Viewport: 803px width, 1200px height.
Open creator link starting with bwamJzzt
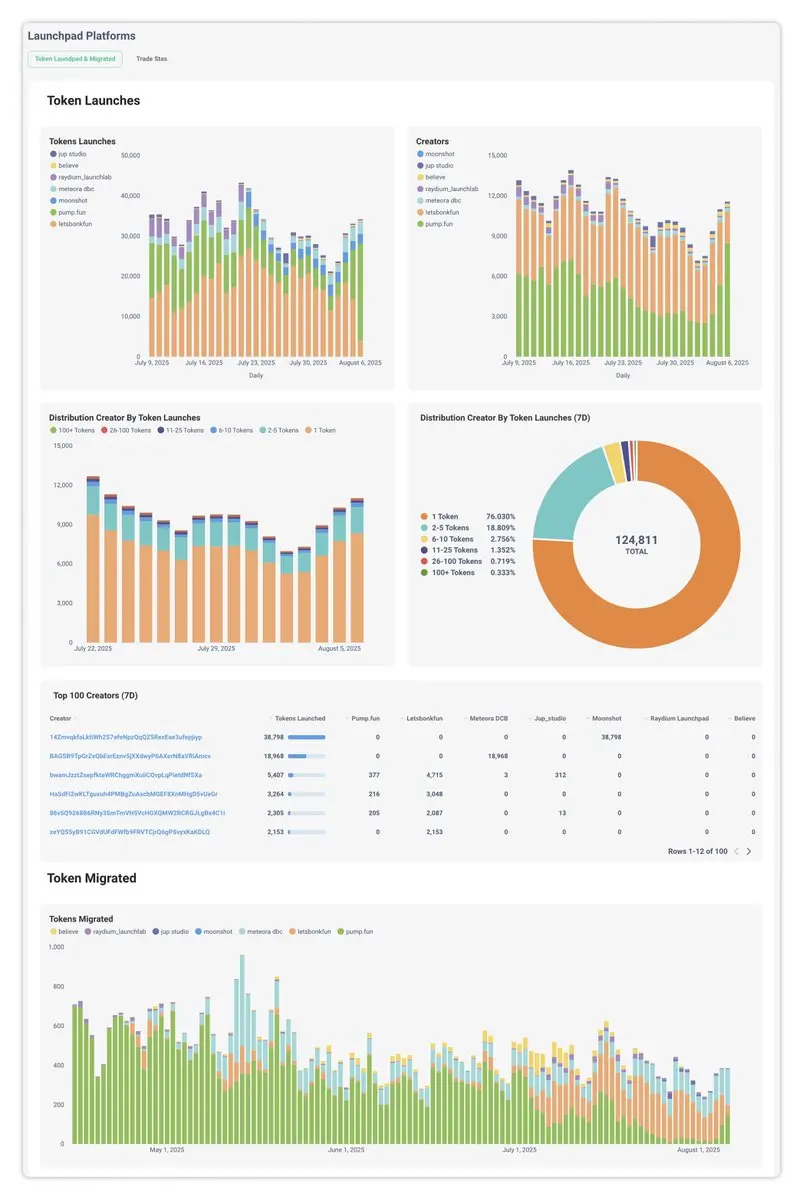pyautogui.click(x=126, y=775)
